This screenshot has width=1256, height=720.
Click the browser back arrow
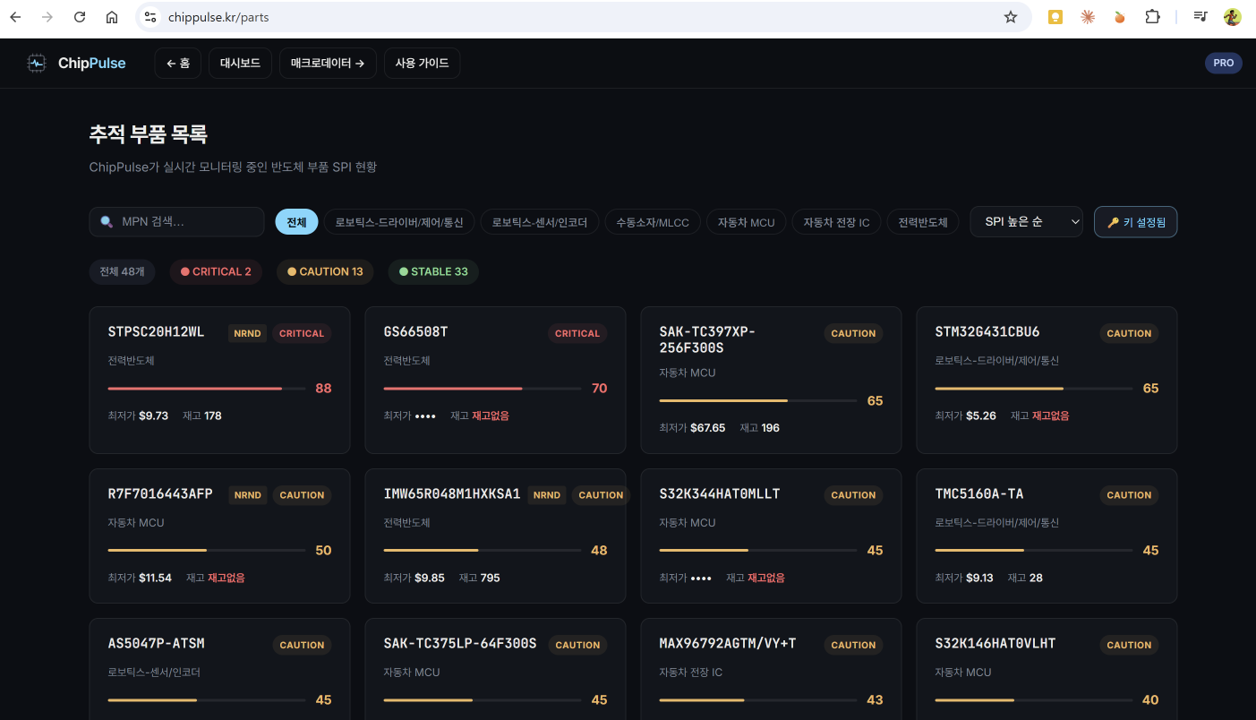(x=16, y=17)
